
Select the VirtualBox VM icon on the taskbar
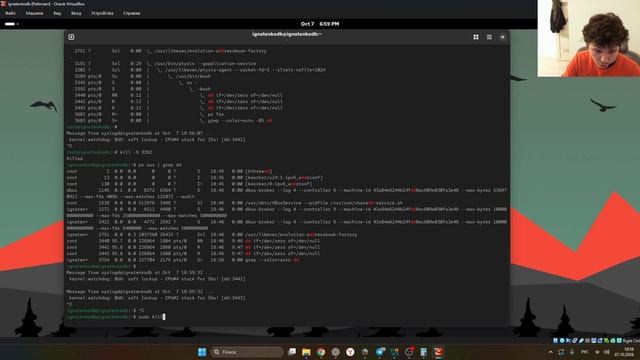438,352
